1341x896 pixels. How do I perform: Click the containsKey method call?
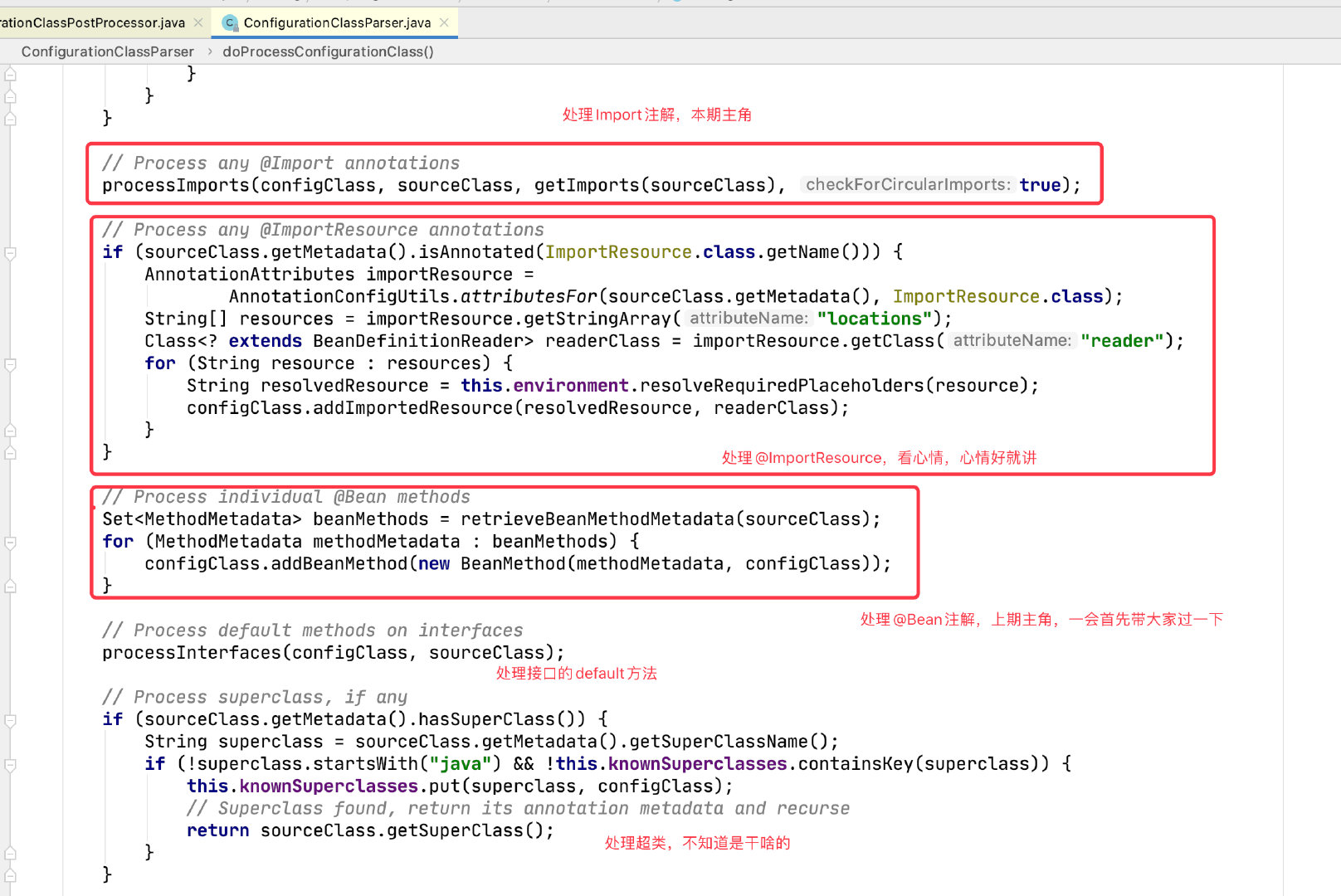856,764
